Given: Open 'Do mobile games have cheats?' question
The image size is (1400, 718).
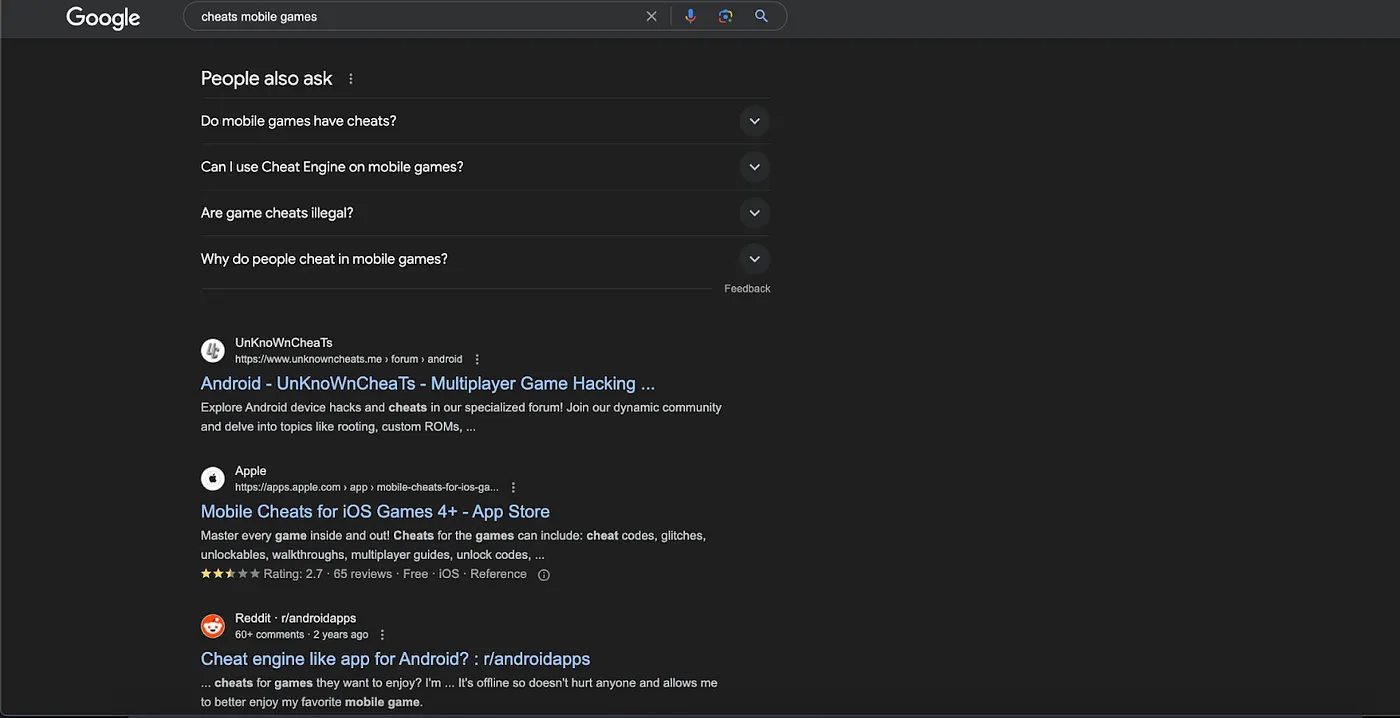Looking at the screenshot, I should [x=298, y=121].
